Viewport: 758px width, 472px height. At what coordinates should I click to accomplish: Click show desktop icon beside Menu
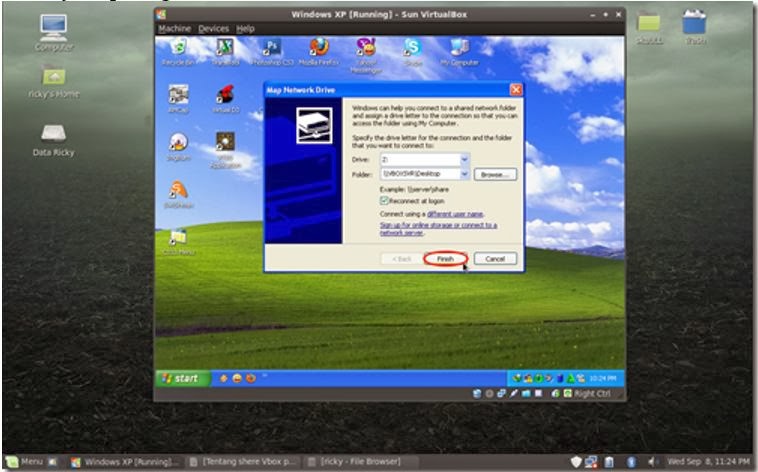point(53,462)
